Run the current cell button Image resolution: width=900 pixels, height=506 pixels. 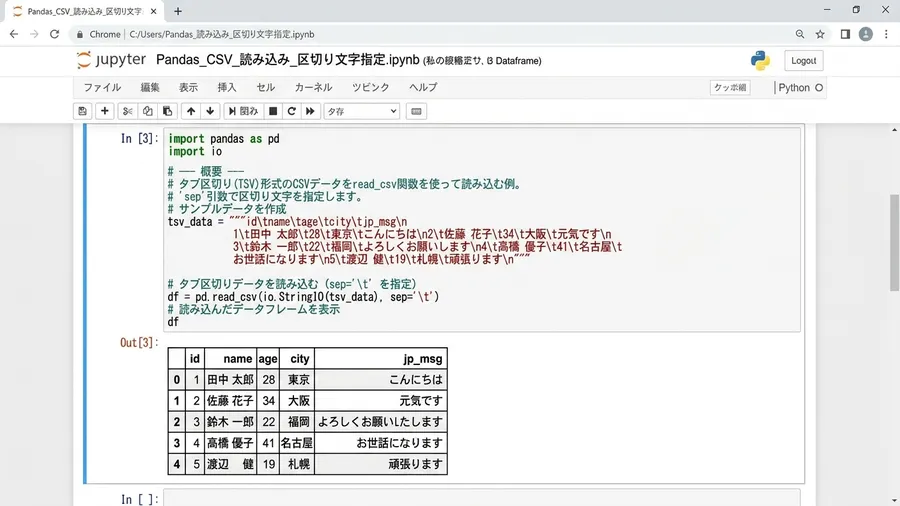243,111
